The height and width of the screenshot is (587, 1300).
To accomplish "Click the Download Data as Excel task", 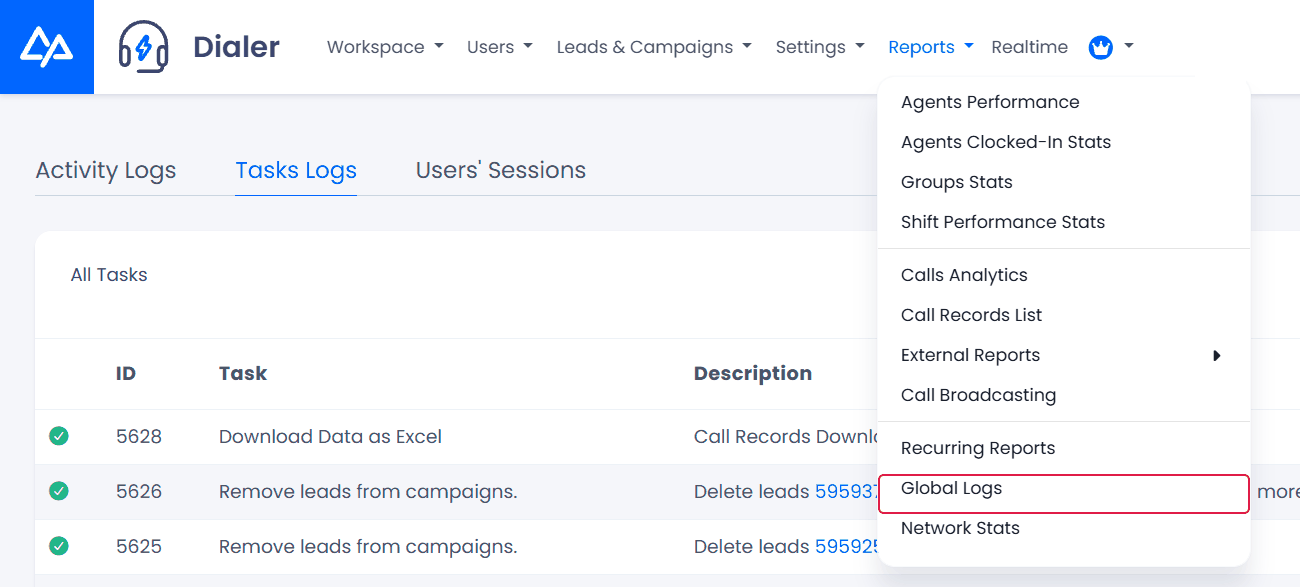I will point(330,436).
